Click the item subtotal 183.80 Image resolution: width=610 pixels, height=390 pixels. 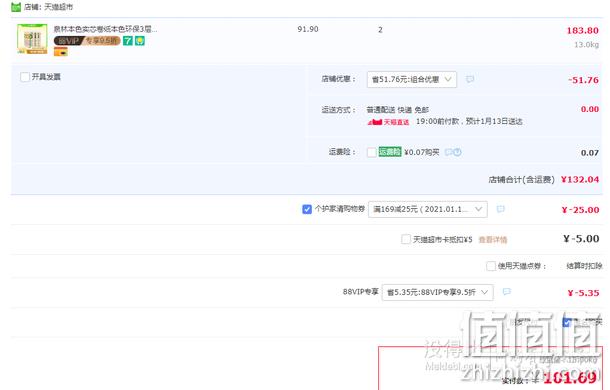pyautogui.click(x=582, y=30)
